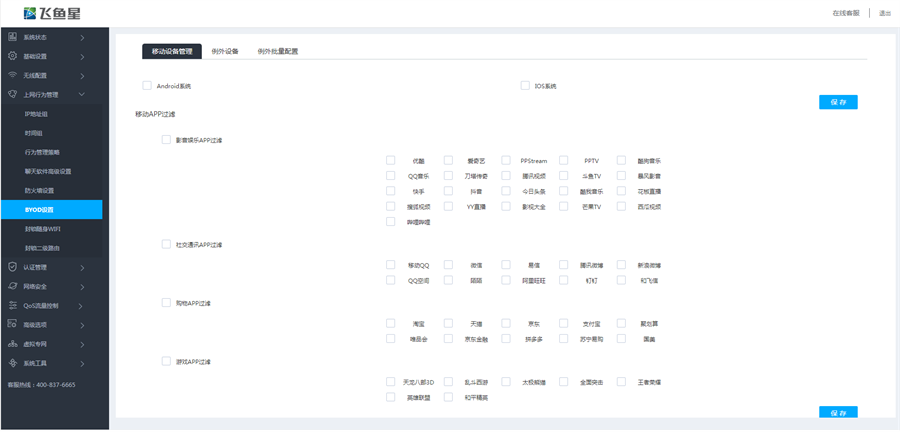The height and width of the screenshot is (432, 900).
Task: Click the 飞鱼星 logo in the header
Action: click(52, 13)
